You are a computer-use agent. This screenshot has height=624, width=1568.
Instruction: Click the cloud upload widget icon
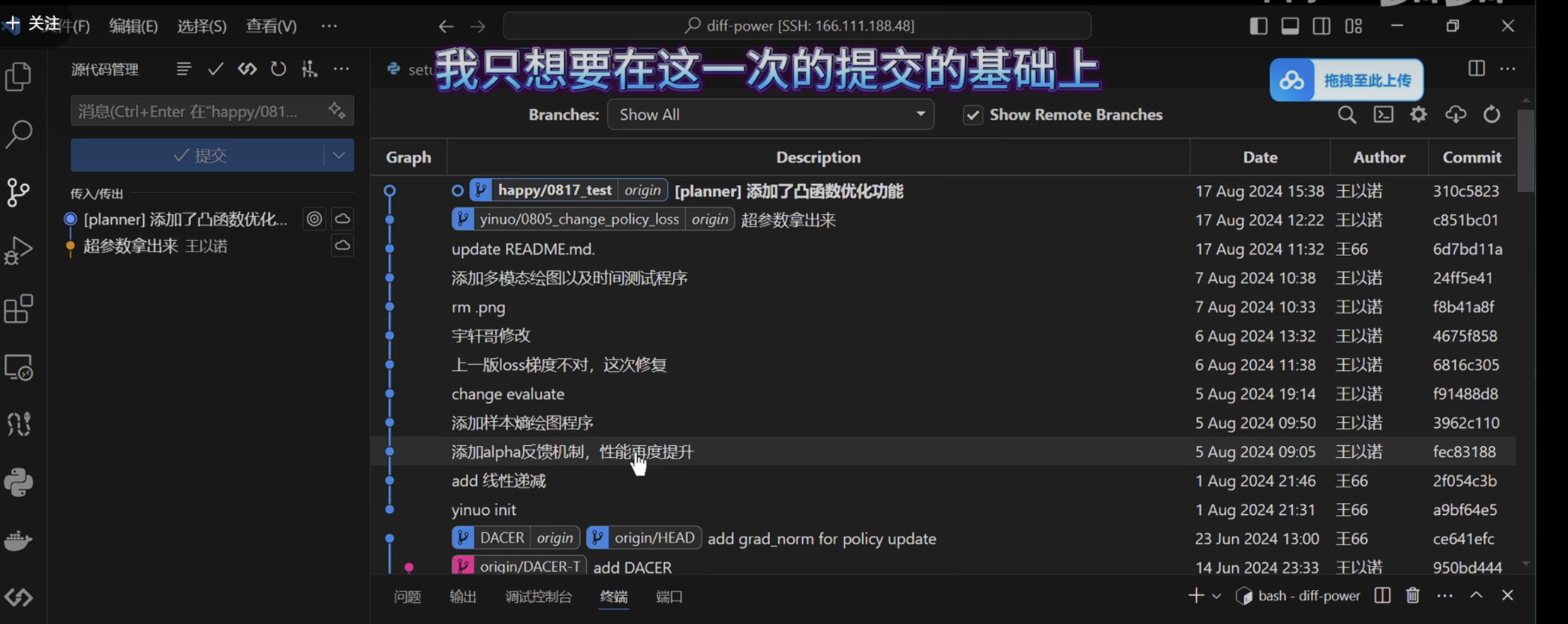pyautogui.click(x=1292, y=81)
